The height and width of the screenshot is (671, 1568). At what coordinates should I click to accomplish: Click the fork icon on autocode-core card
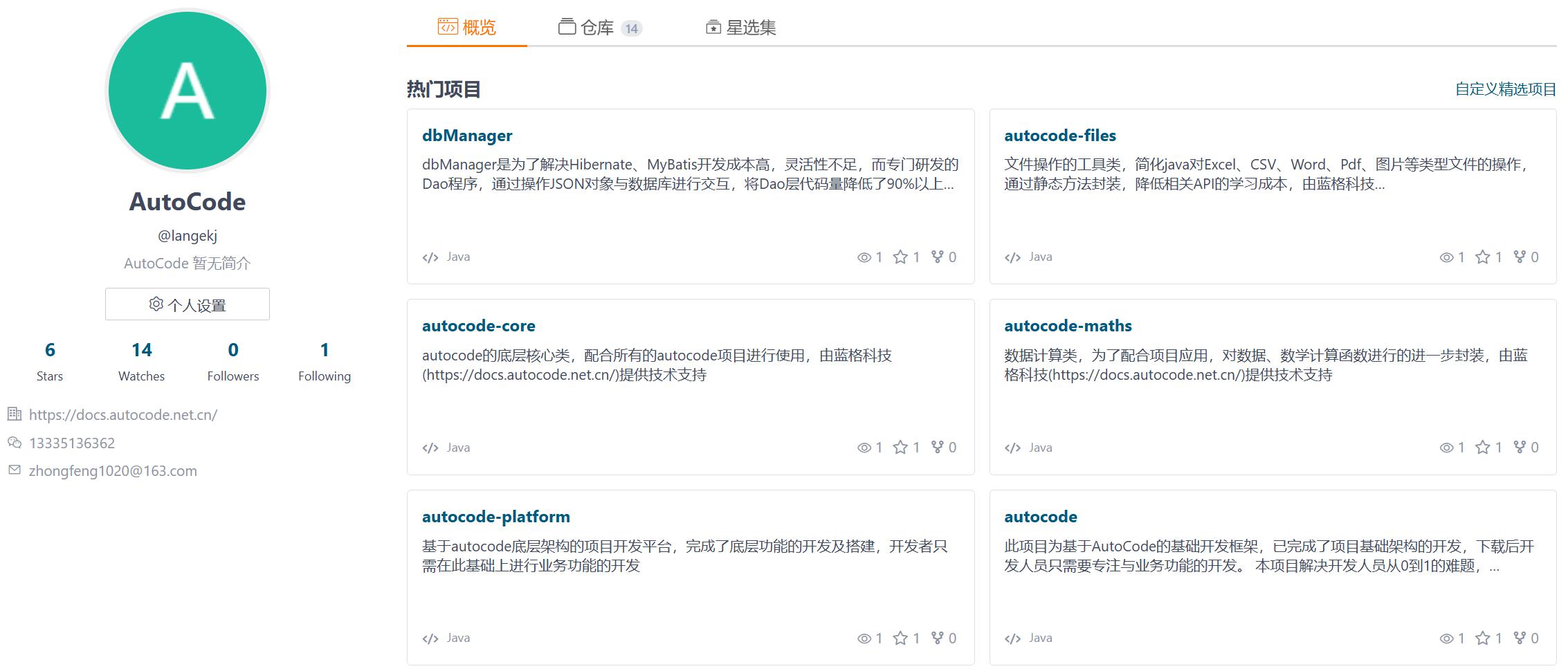(x=937, y=448)
